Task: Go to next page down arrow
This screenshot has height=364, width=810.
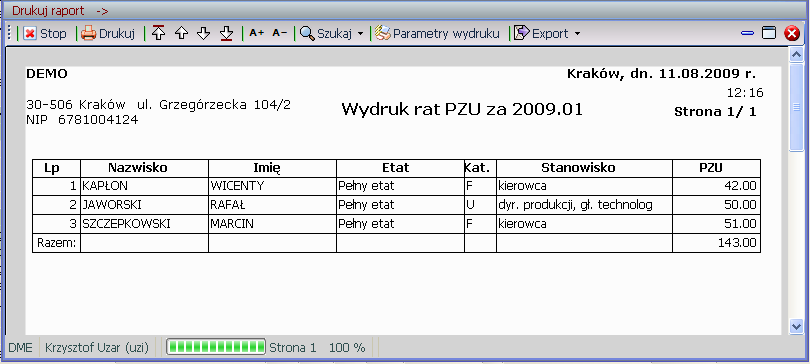Action: coord(204,34)
